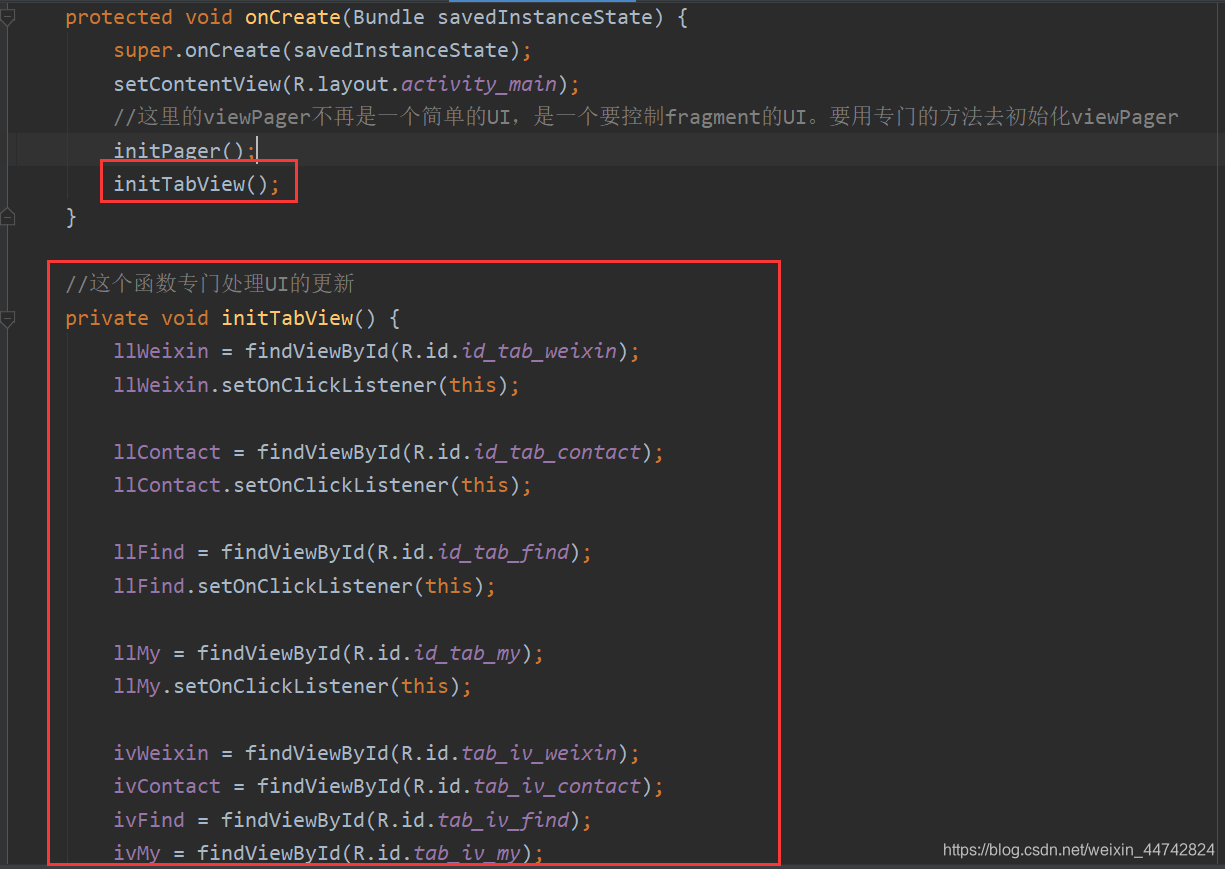
Task: Click the comment line mentioning viewPager and fragment
Action: coord(646,117)
